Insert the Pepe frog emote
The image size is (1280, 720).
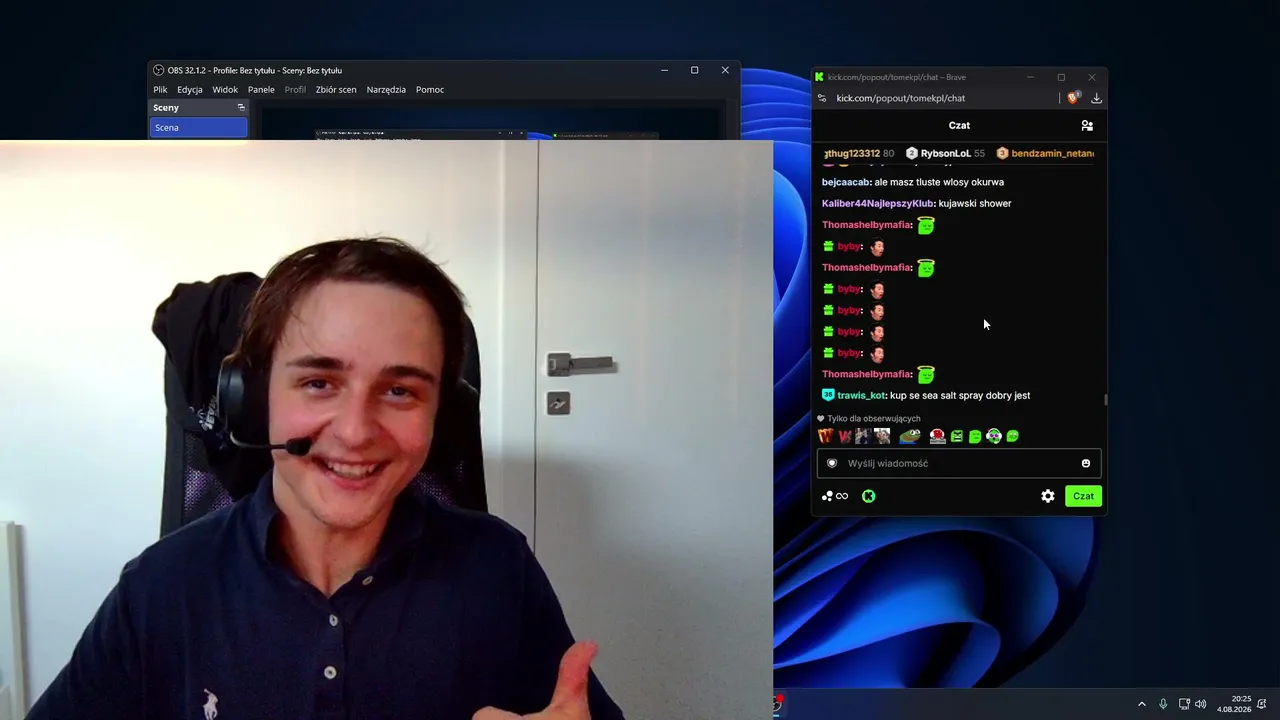pos(909,436)
